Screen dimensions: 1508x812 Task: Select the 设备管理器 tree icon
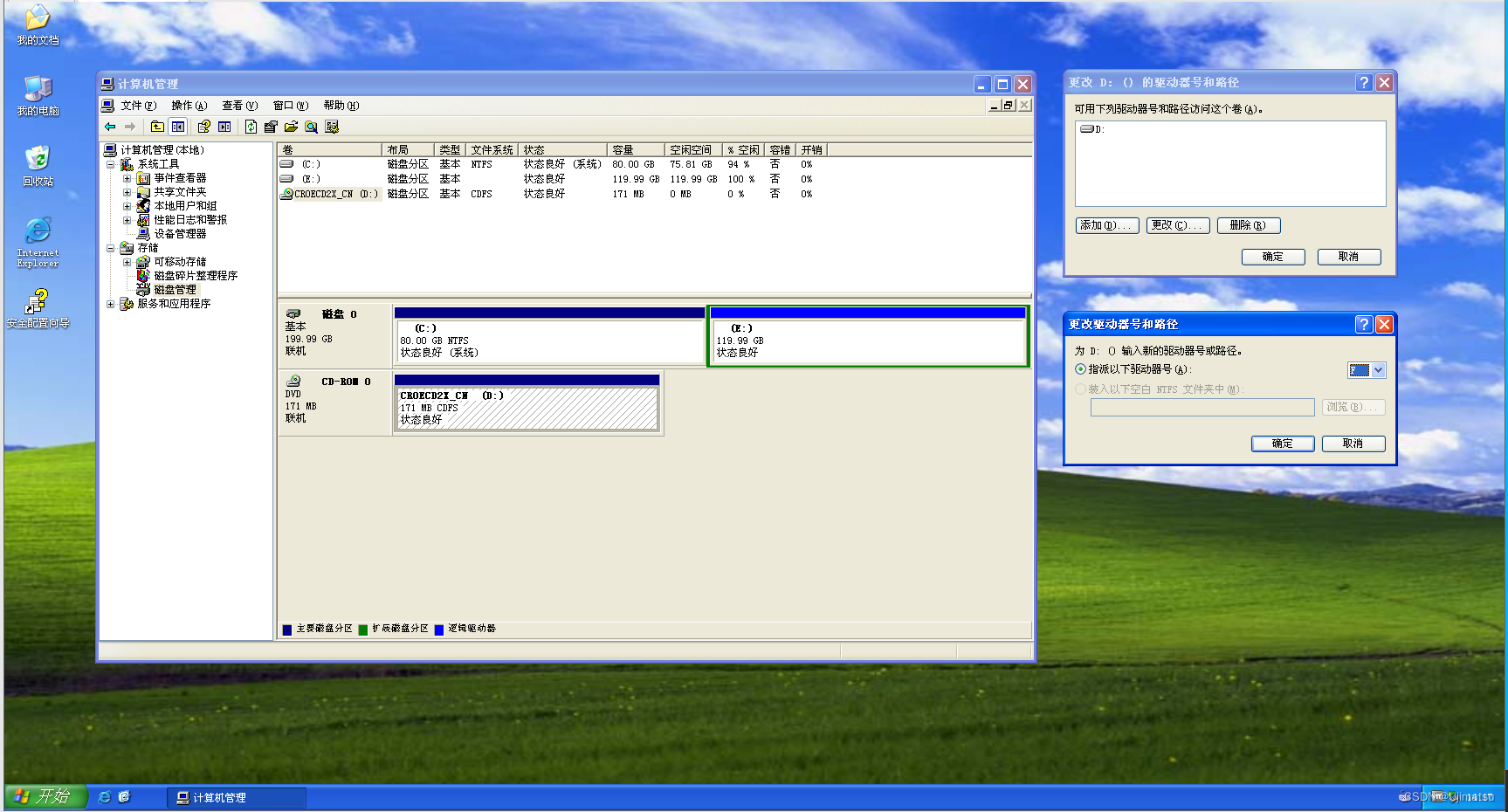click(x=143, y=234)
